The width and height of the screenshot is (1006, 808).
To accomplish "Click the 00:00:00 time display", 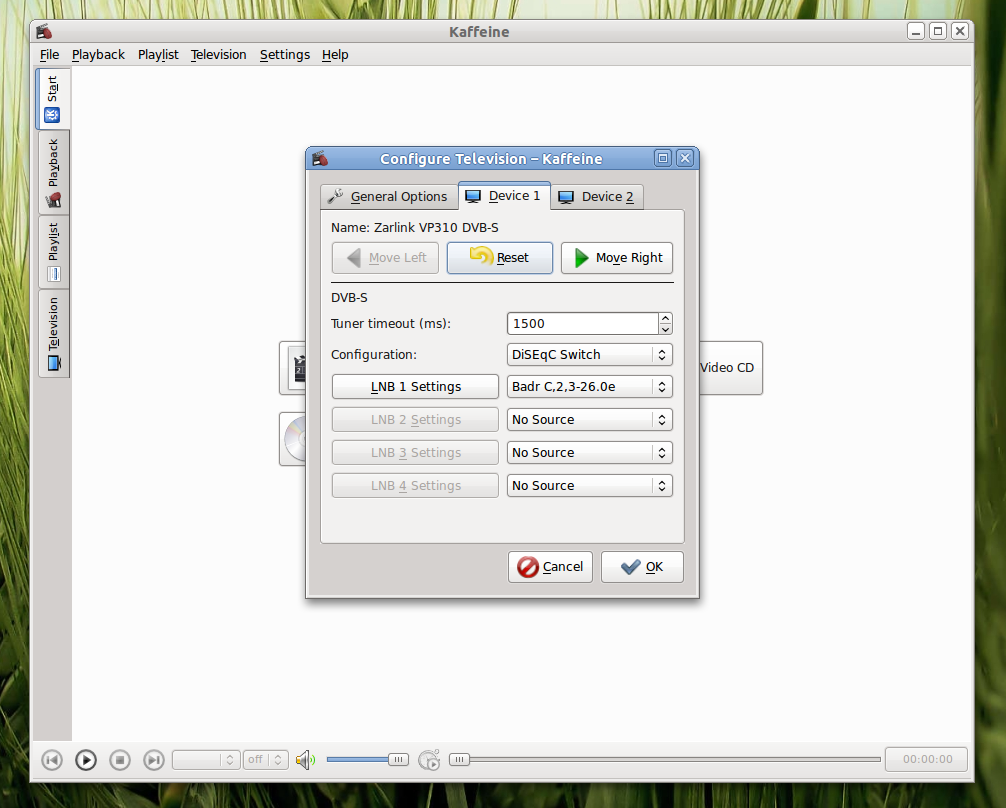I will 927,759.
